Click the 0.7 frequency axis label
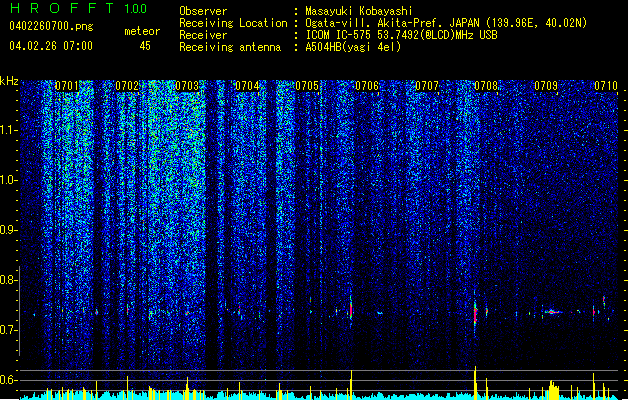The width and height of the screenshot is (629, 400). click(9, 330)
